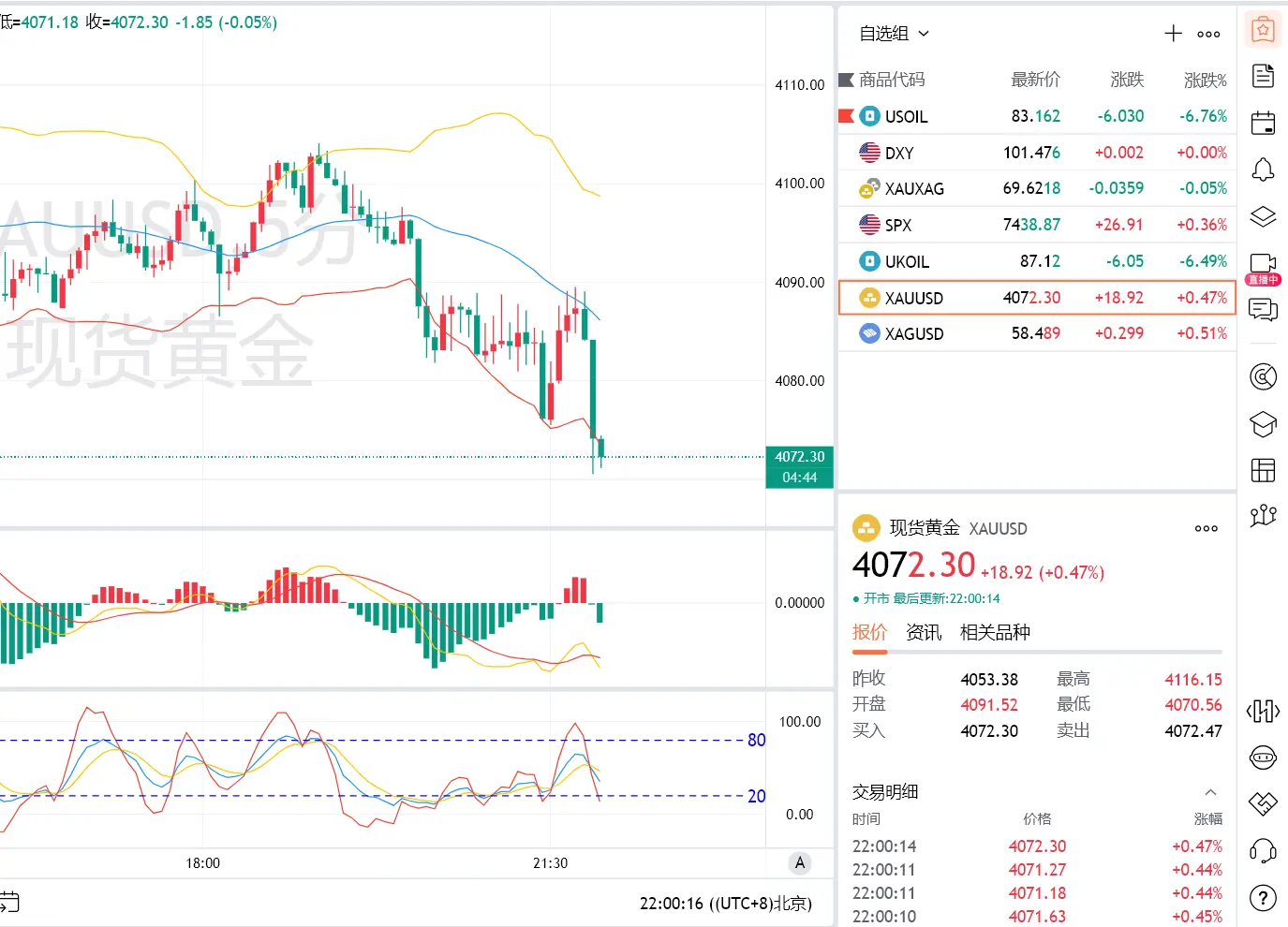Select the XAGUSD row in watchlist
The width and height of the screenshot is (1288, 927).
point(1037,333)
